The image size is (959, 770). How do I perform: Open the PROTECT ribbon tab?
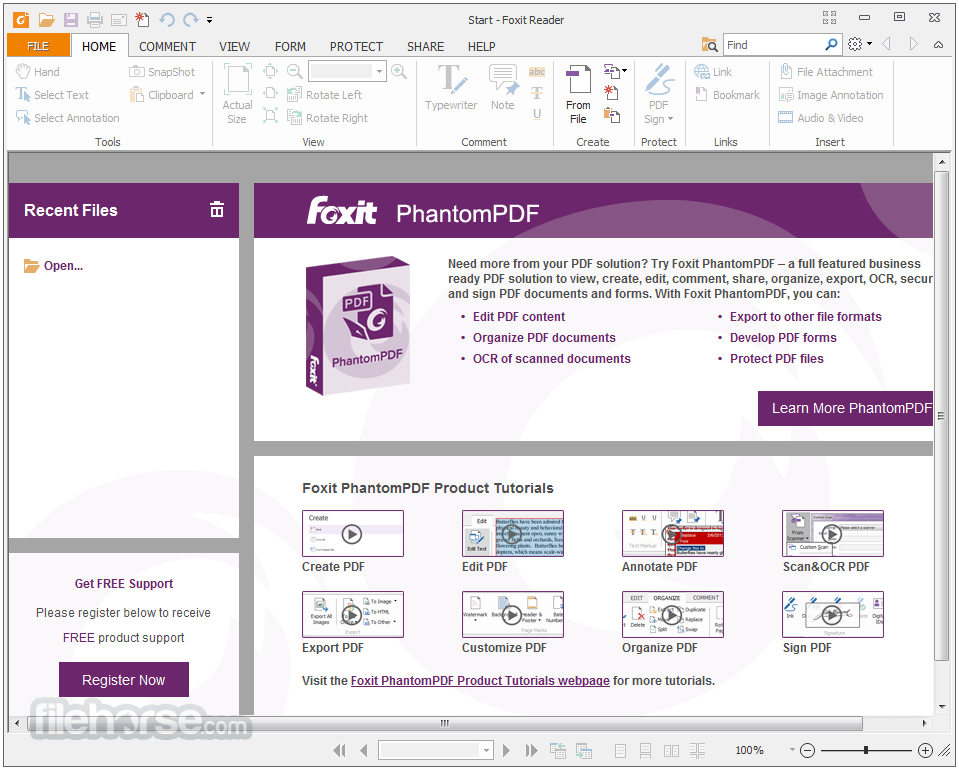pos(355,46)
